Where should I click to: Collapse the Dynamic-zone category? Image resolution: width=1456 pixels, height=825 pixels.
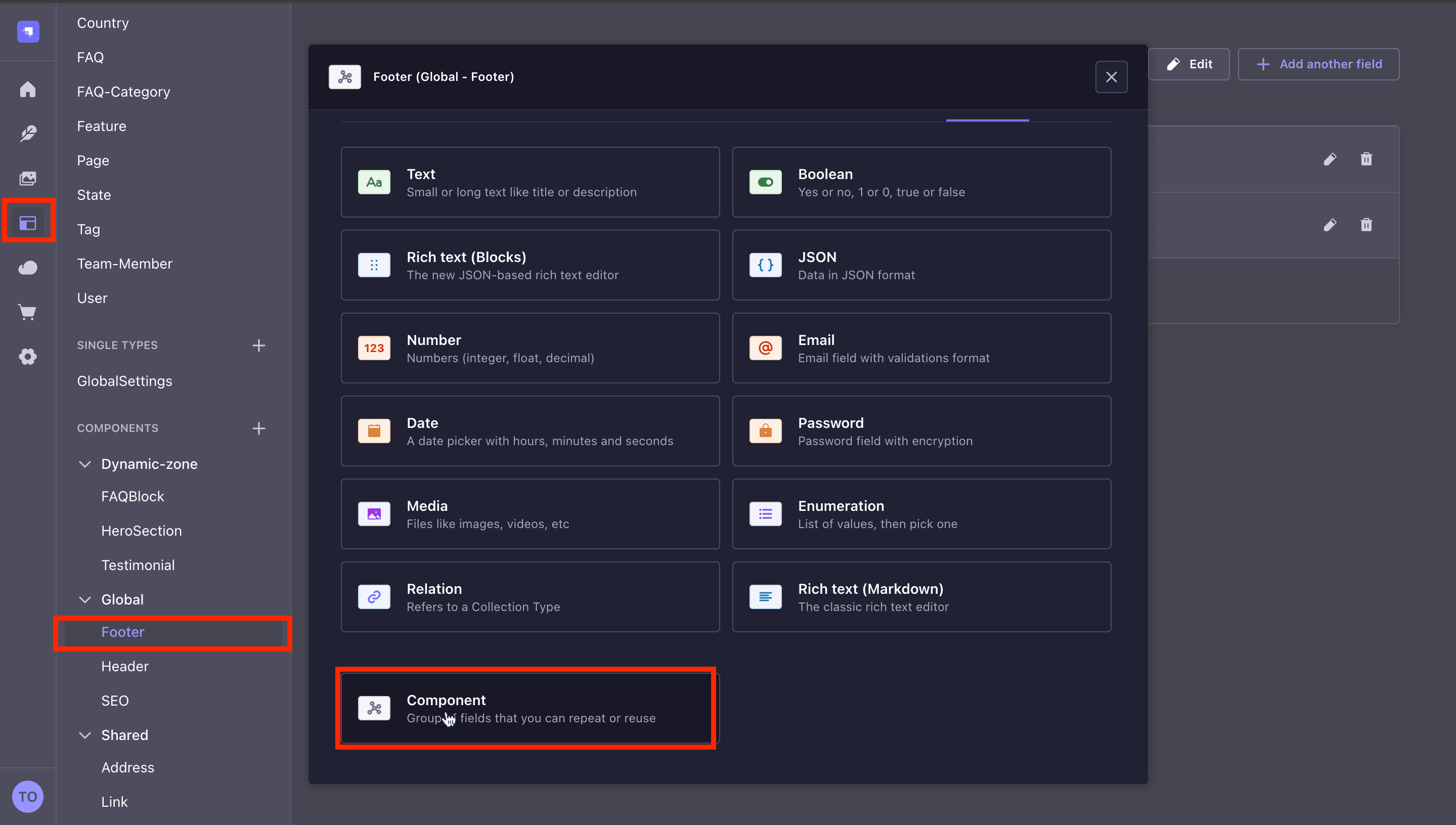click(x=85, y=464)
